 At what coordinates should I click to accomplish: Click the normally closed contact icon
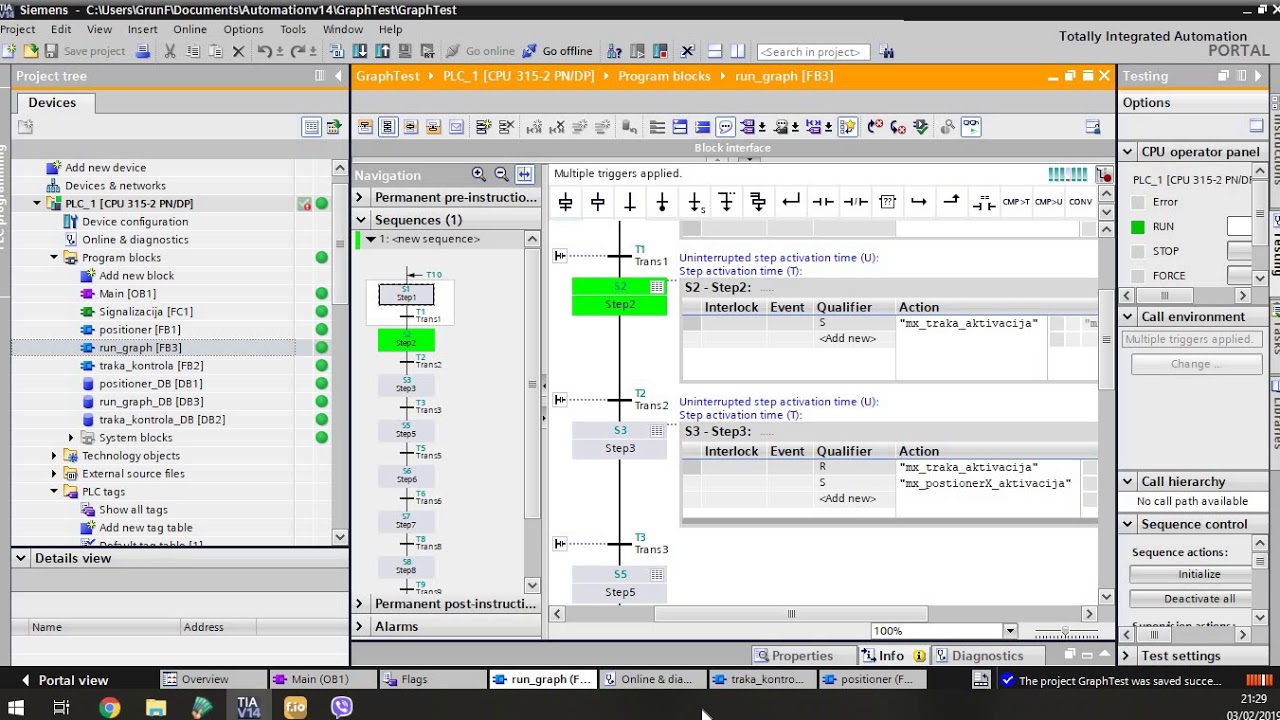coord(855,202)
